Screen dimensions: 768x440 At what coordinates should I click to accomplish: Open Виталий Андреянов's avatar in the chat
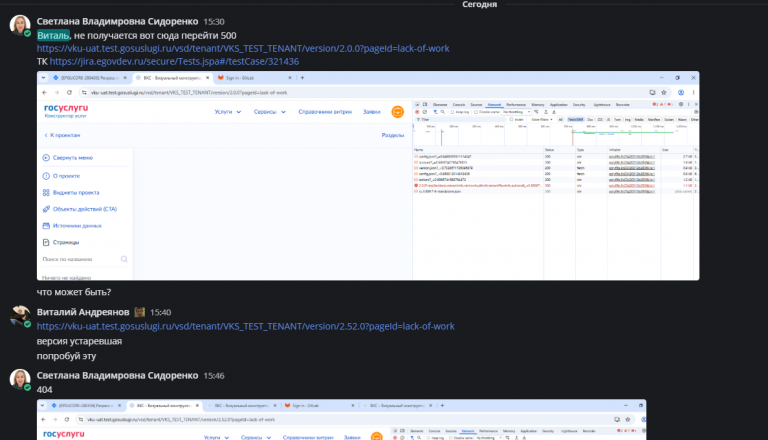tap(20, 316)
